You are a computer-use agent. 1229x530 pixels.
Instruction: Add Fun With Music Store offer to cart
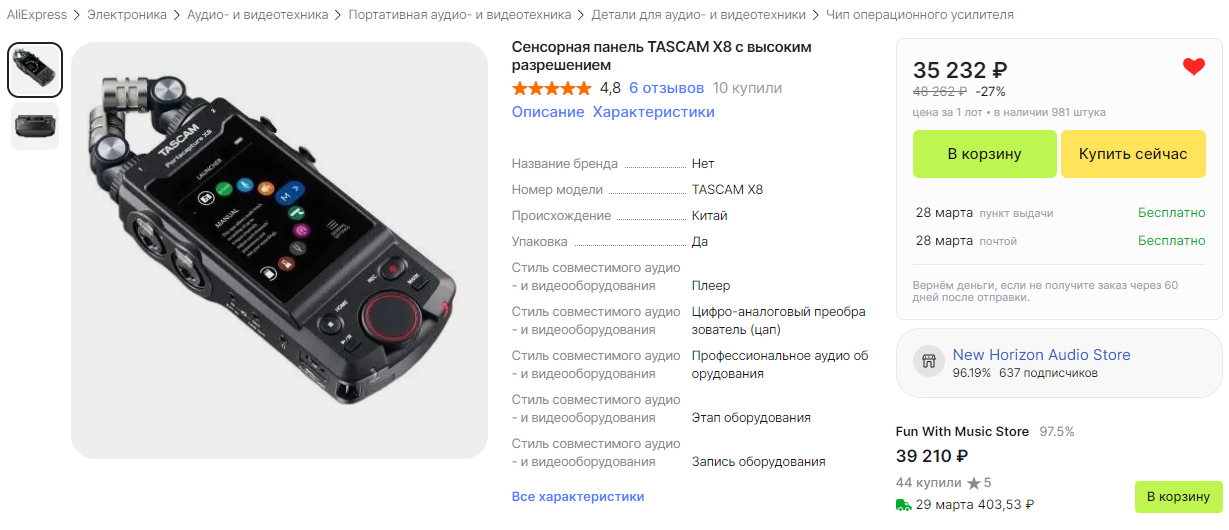1178,497
